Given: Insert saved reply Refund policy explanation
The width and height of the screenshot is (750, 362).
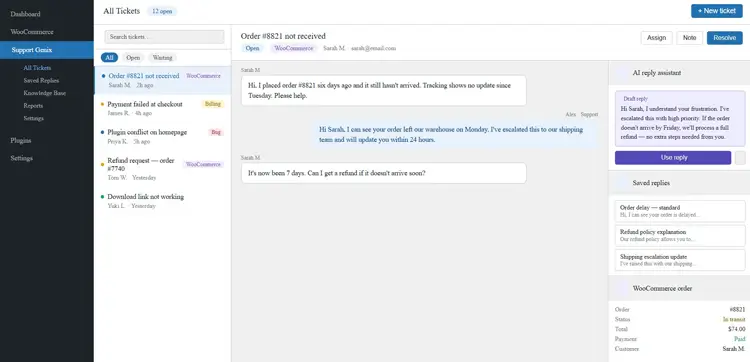Looking at the screenshot, I should [x=680, y=236].
